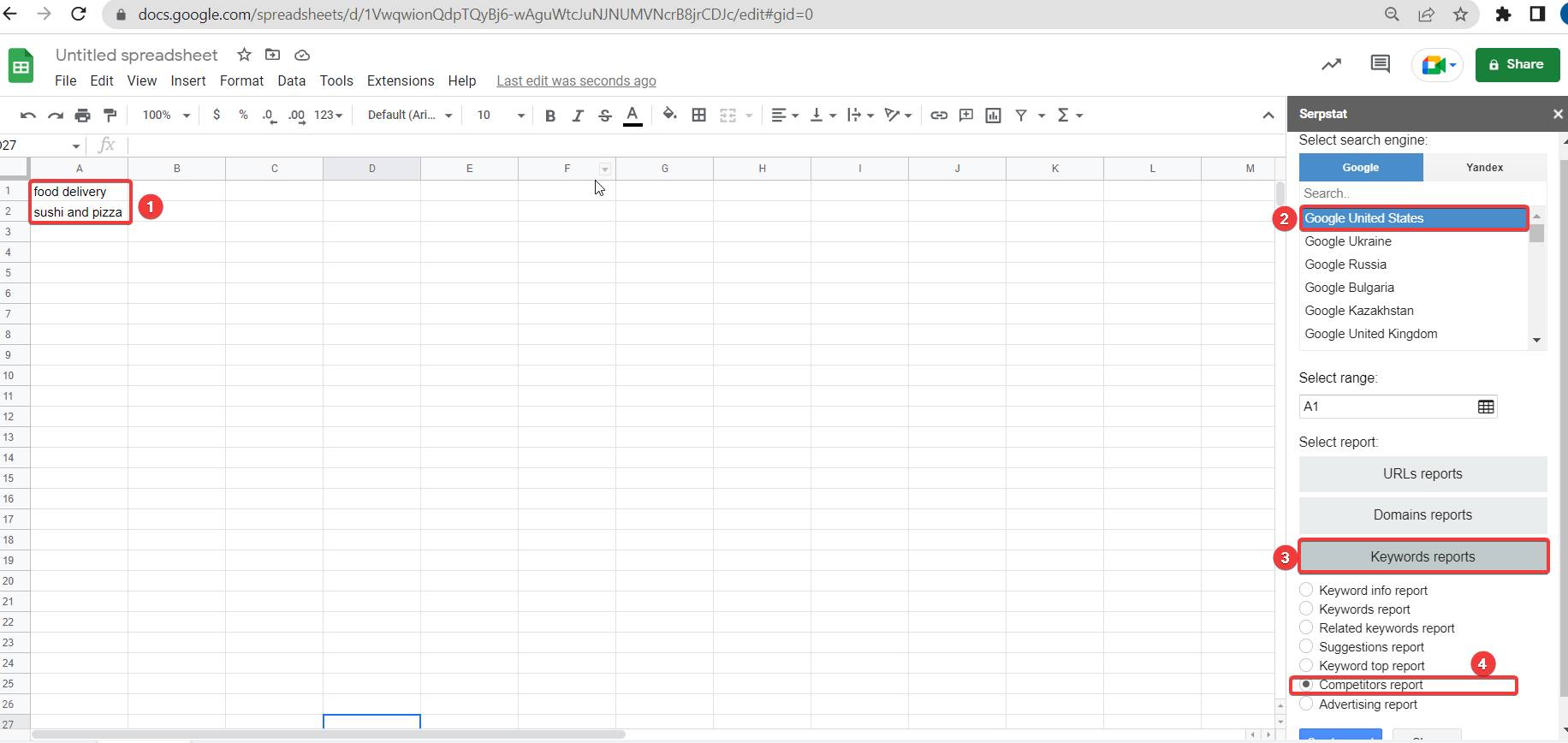
Task: Open the text wrapping dropdown
Action: click(x=860, y=115)
